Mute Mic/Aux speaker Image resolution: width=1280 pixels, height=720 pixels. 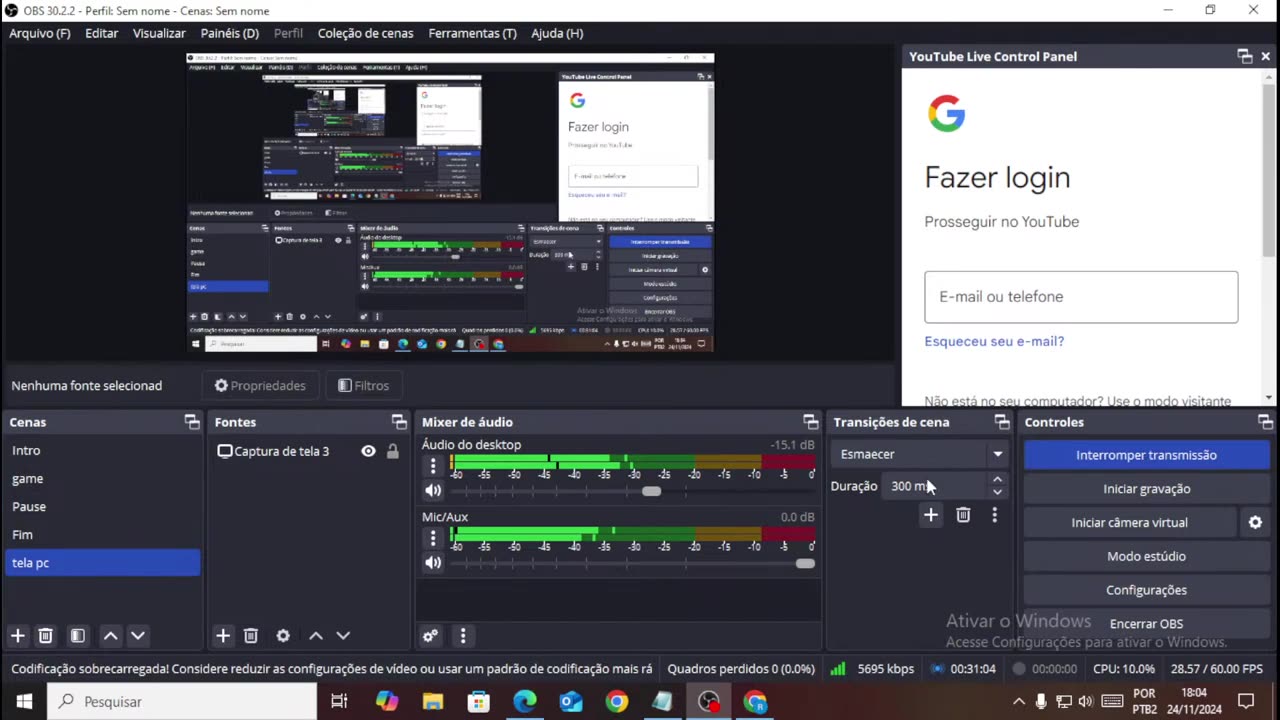[x=433, y=562]
